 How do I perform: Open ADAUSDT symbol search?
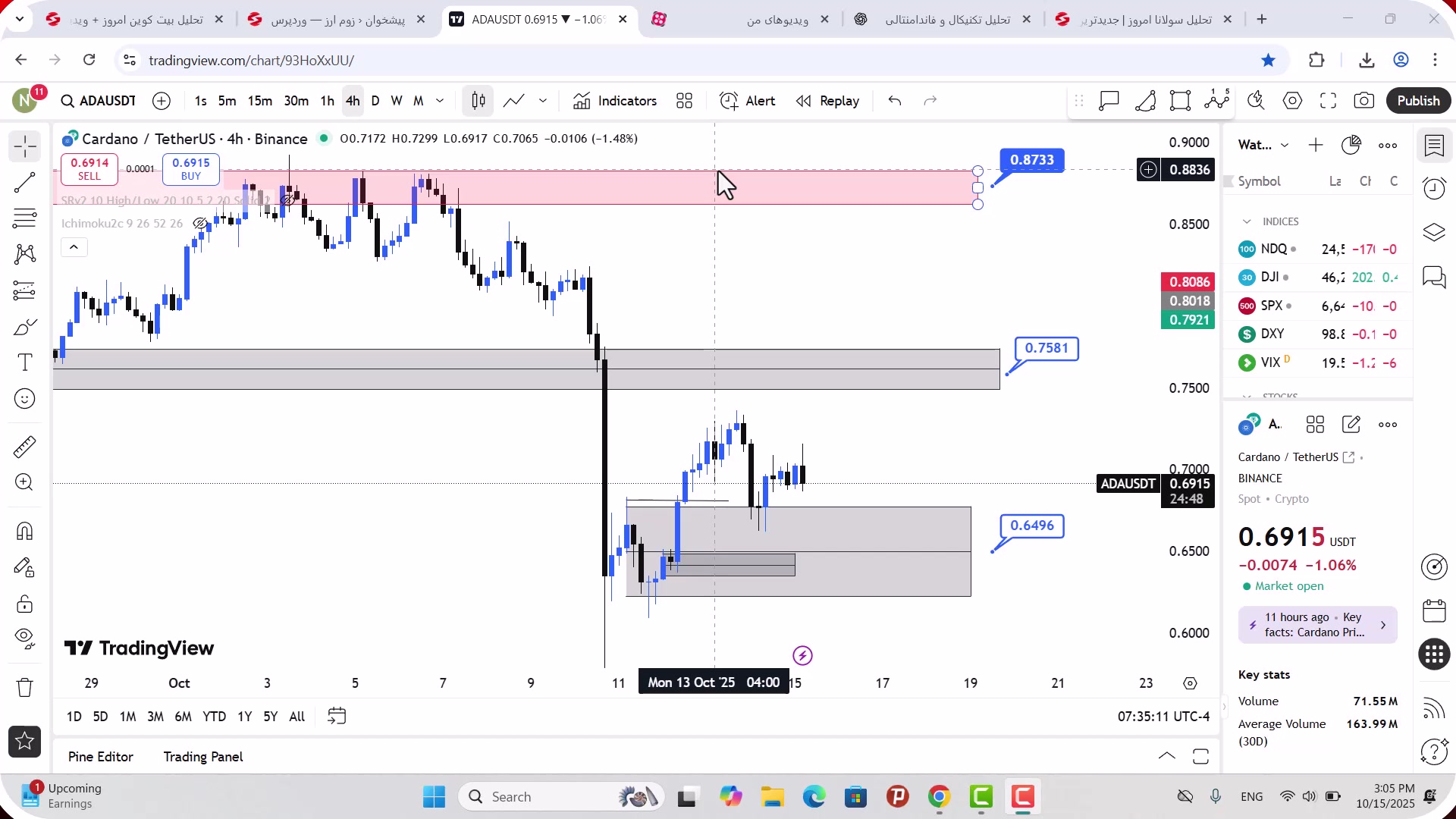[99, 101]
